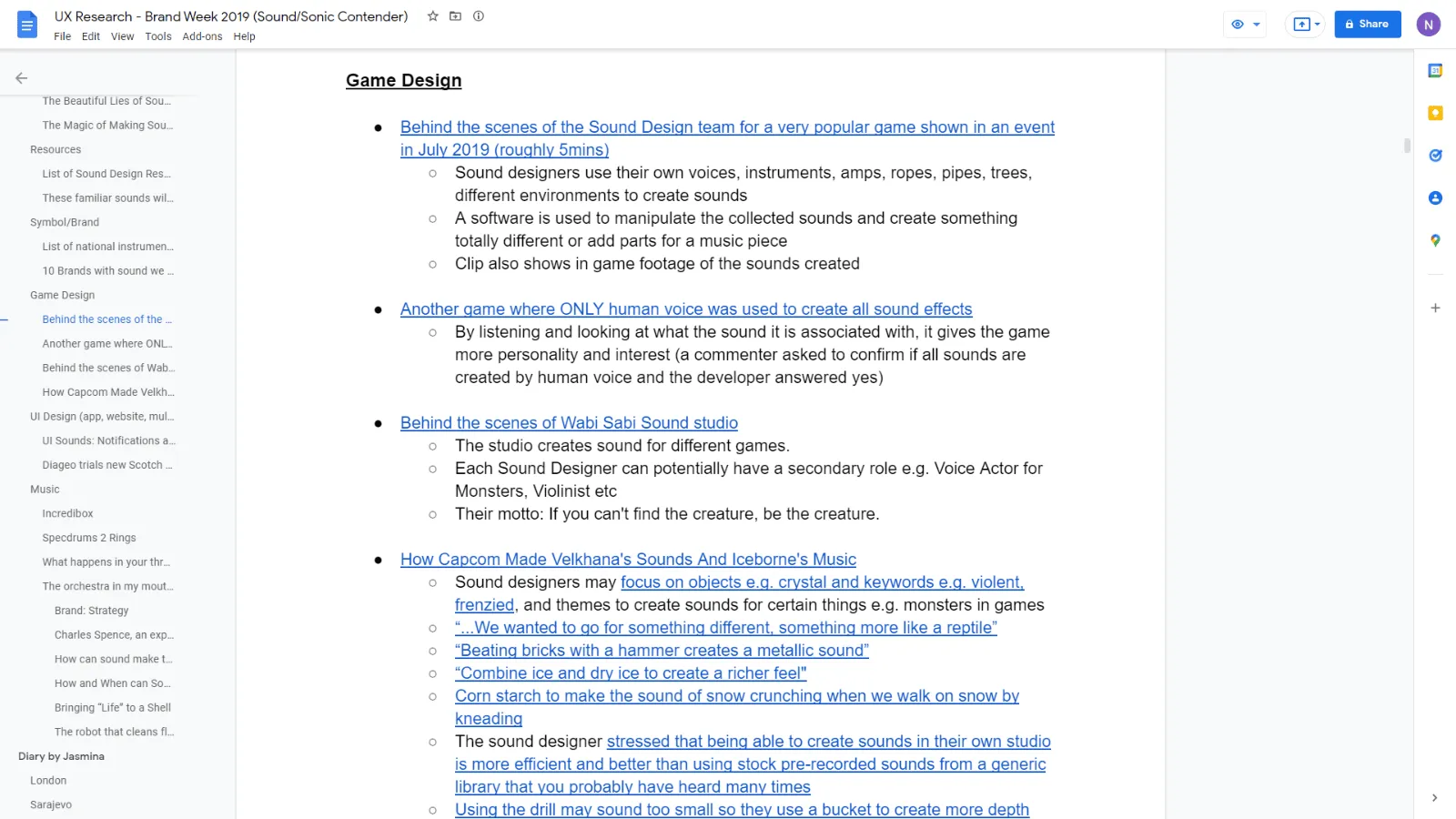The height and width of the screenshot is (819, 1456).
Task: Jump to Resources outline heading
Action: point(56,149)
